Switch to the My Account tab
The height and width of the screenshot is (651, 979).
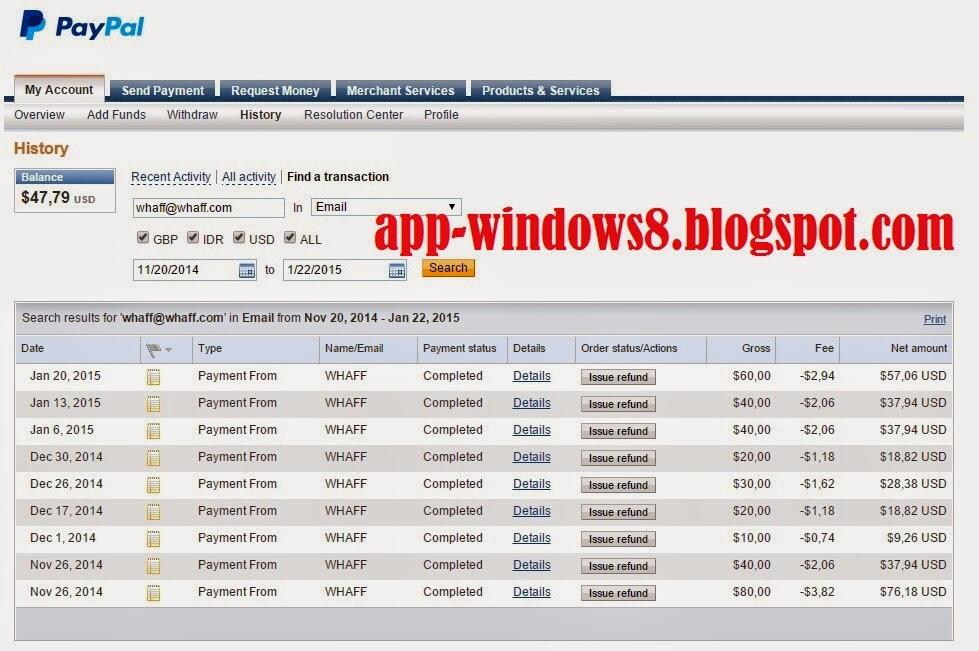click(59, 89)
